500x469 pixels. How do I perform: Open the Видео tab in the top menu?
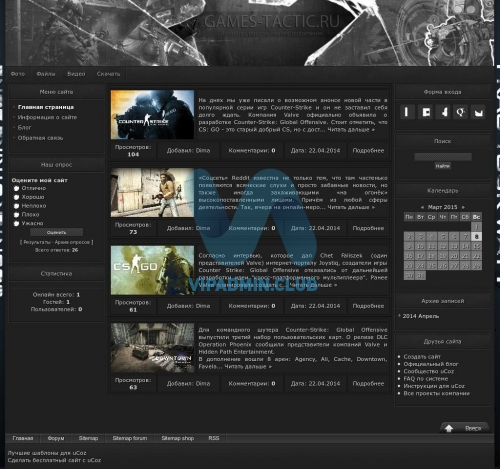point(76,74)
